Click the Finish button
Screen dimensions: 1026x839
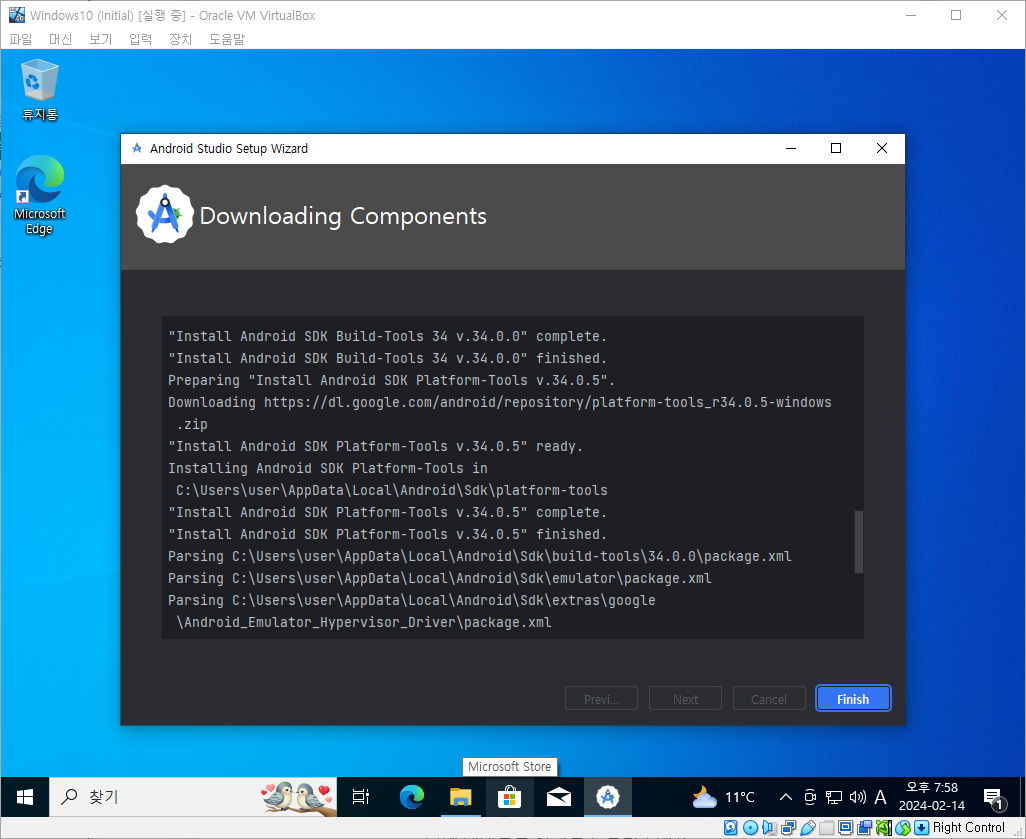(853, 698)
